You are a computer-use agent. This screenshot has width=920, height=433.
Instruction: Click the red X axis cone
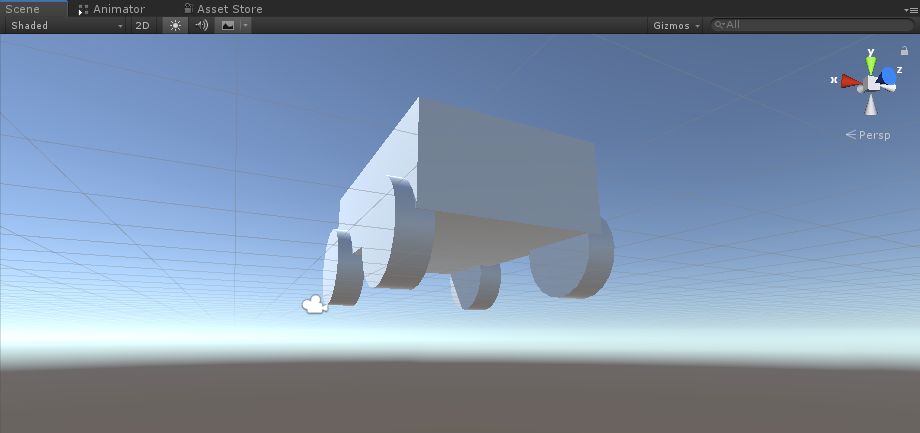click(x=850, y=81)
